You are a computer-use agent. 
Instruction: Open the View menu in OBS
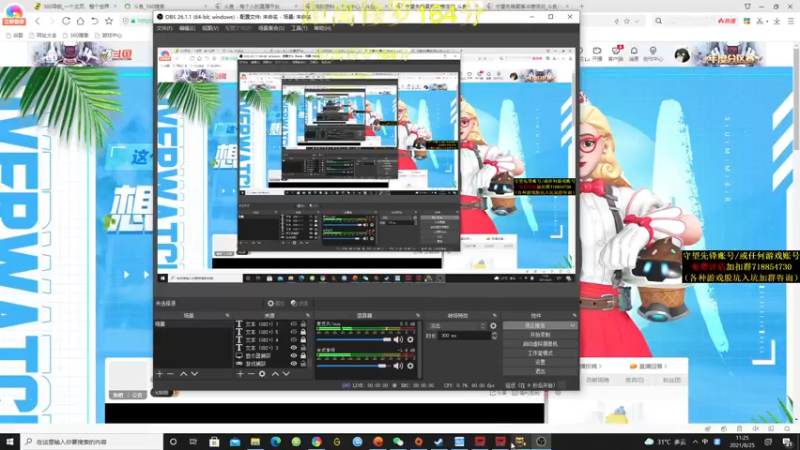(x=210, y=28)
